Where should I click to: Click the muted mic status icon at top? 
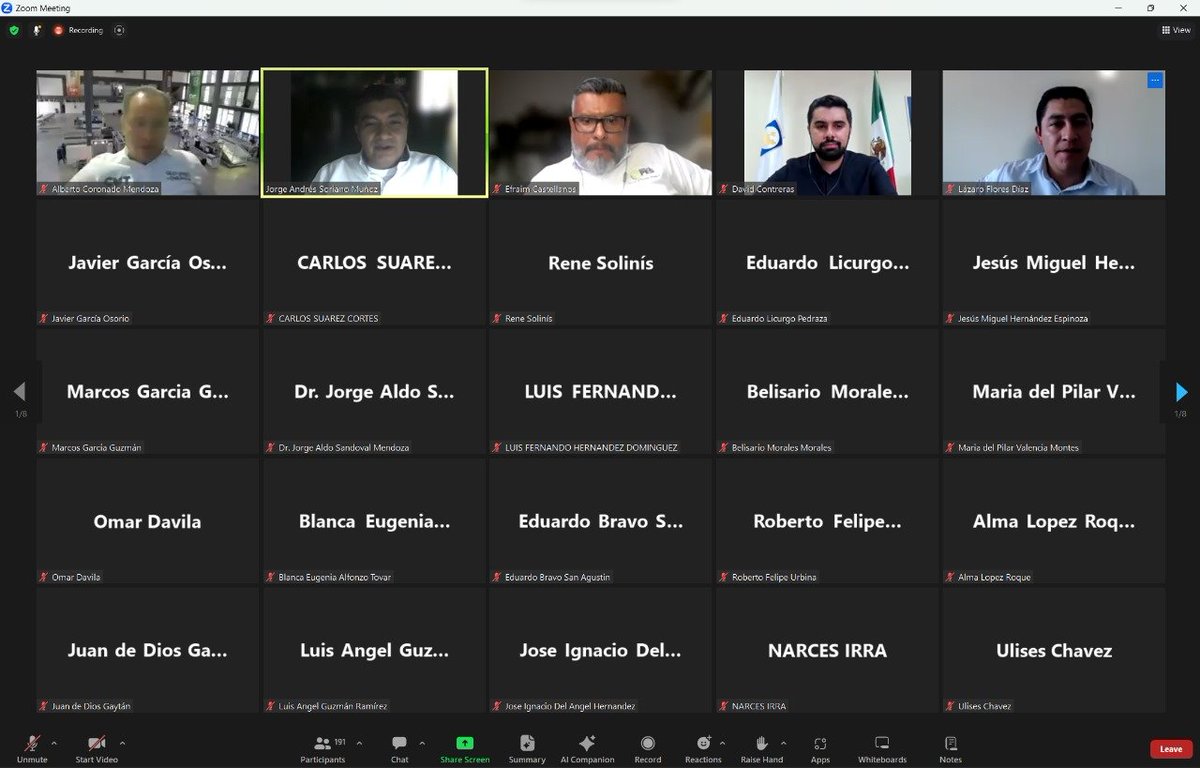[x=37, y=30]
